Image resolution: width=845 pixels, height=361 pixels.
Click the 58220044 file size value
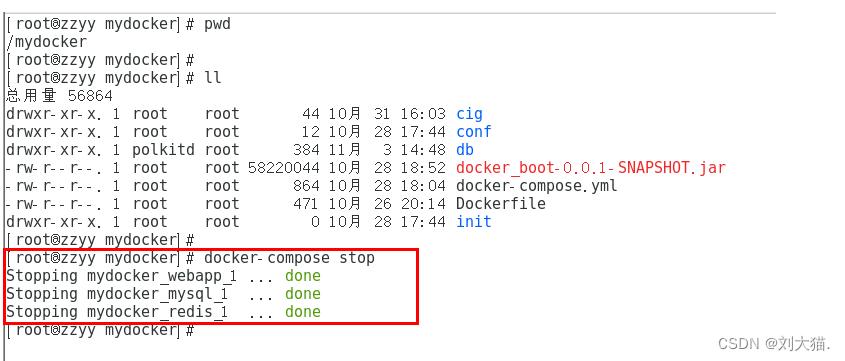tap(284, 168)
